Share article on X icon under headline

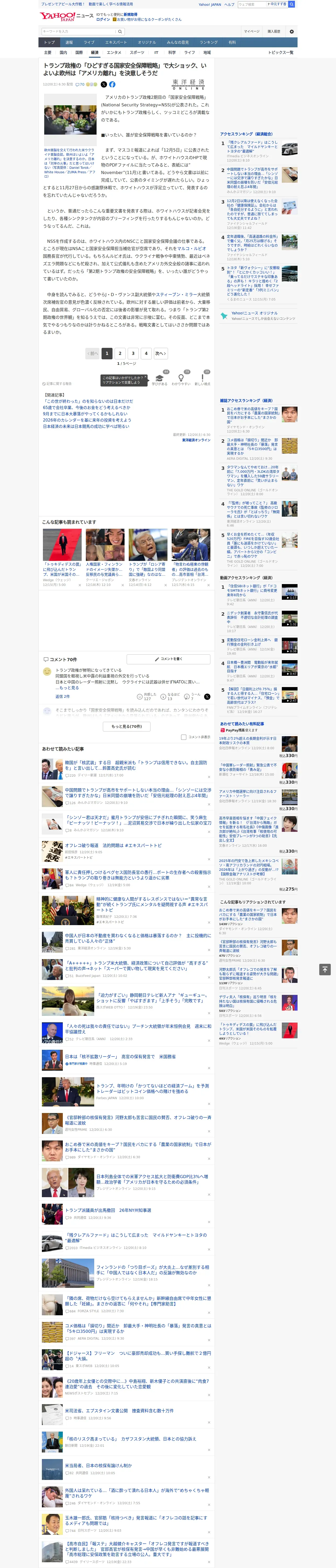tap(104, 85)
